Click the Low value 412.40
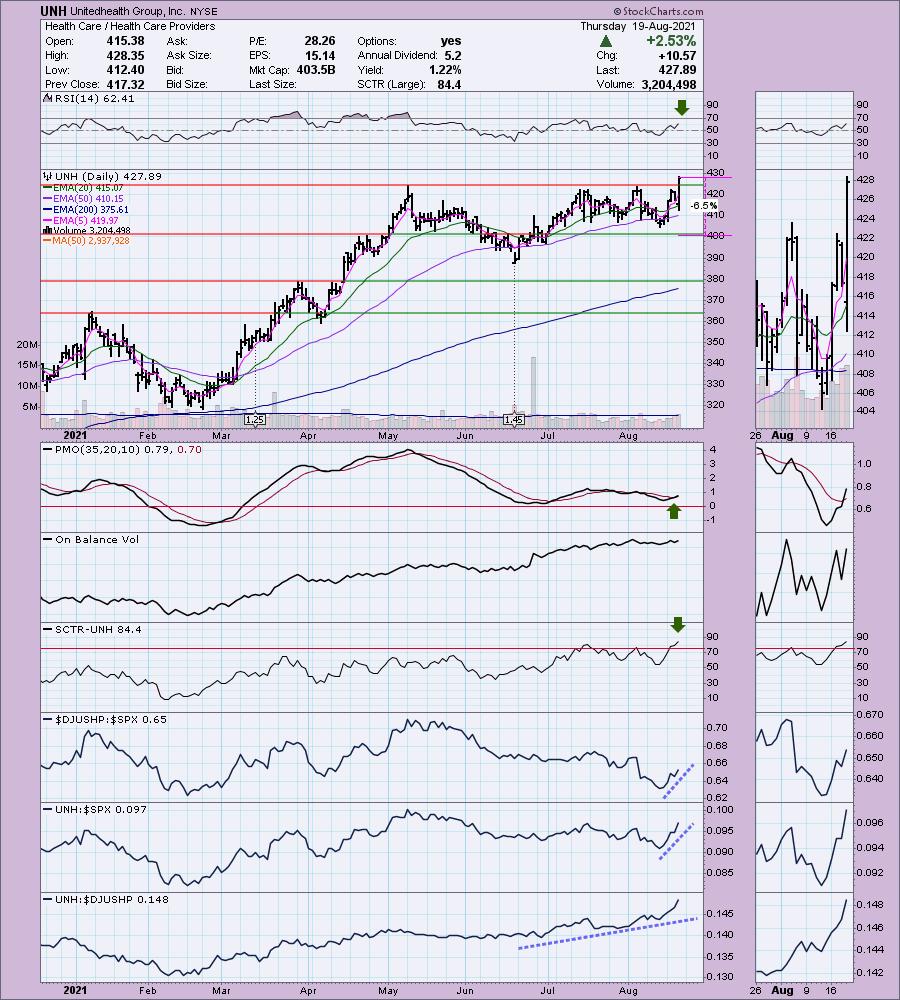 (x=126, y=70)
